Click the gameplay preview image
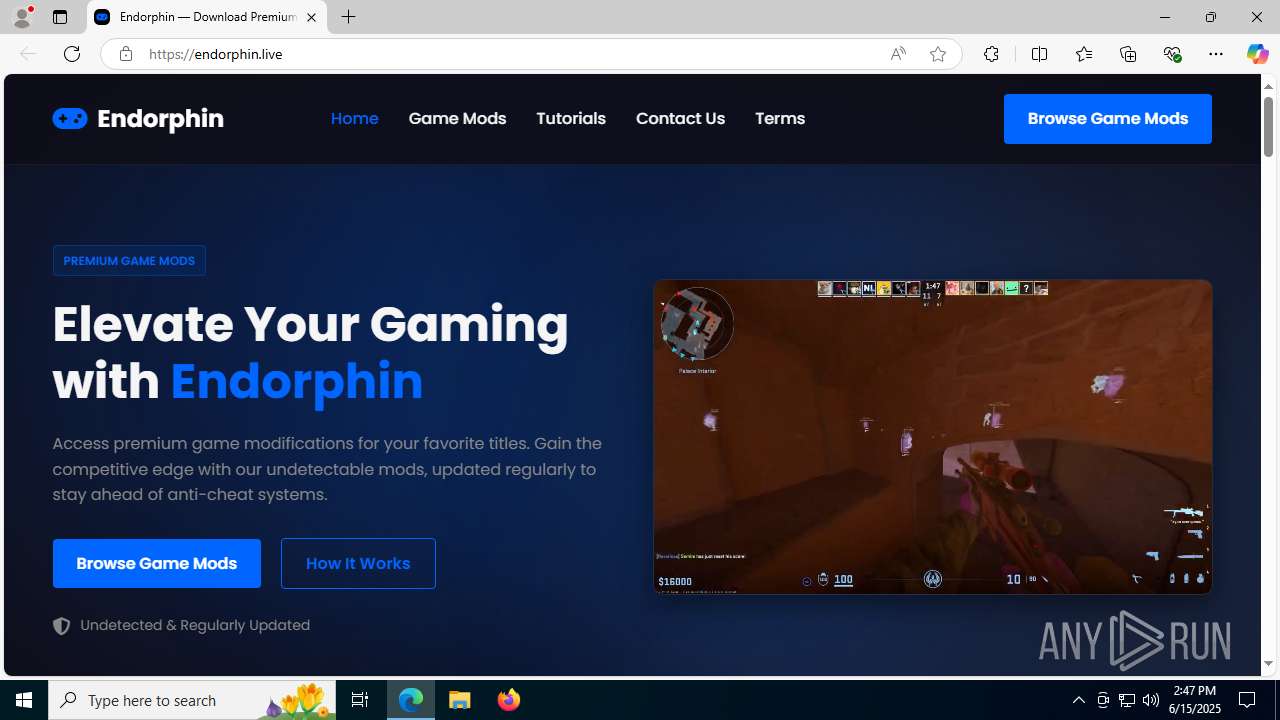Image resolution: width=1280 pixels, height=720 pixels. tap(933, 437)
